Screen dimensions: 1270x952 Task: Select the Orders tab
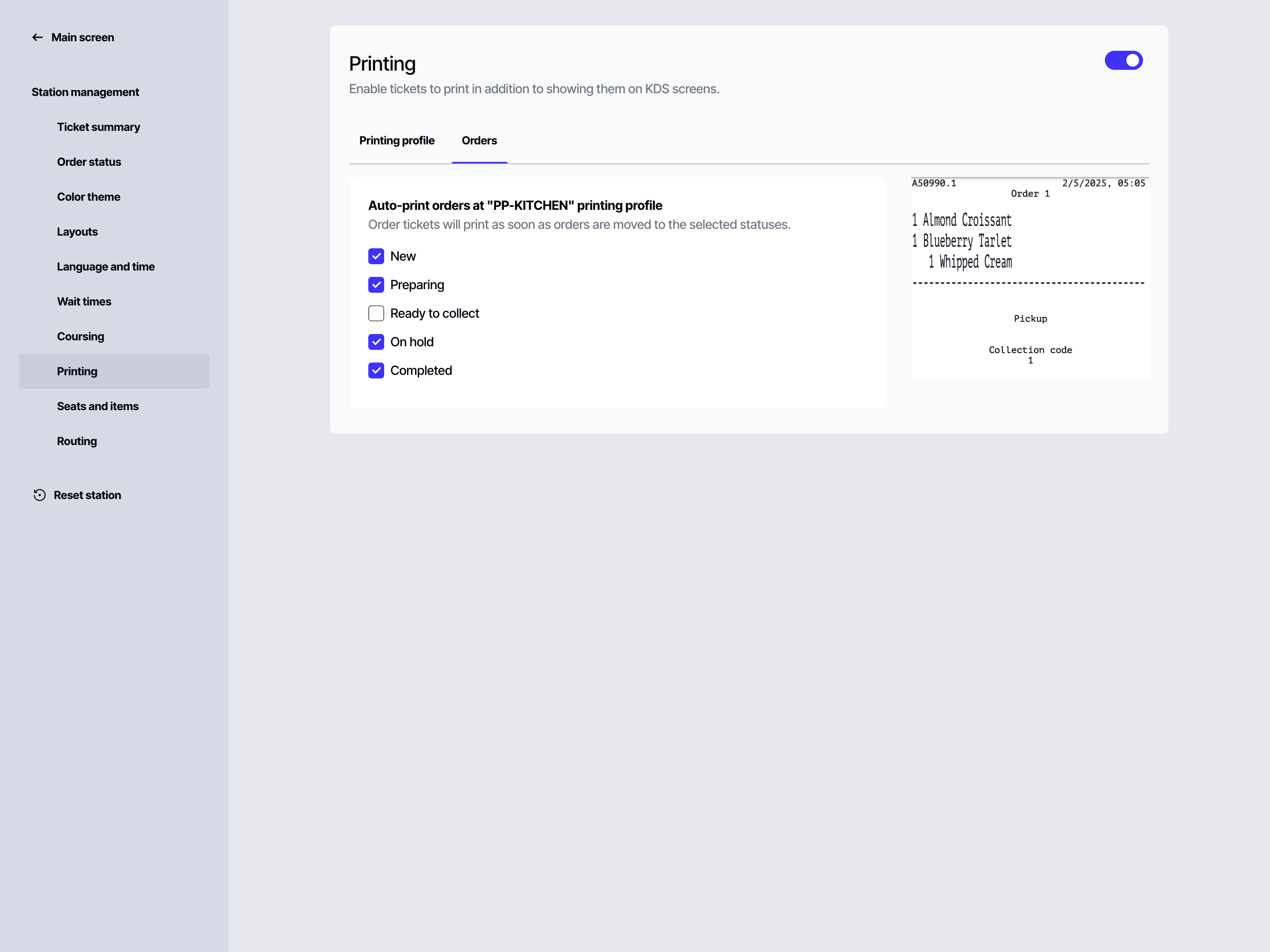pyautogui.click(x=479, y=140)
